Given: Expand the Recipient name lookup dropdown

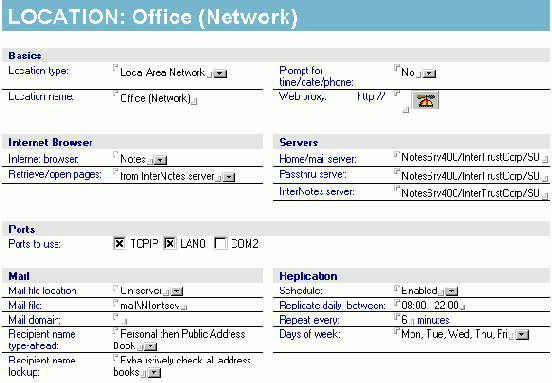Looking at the screenshot, I should 154,372.
